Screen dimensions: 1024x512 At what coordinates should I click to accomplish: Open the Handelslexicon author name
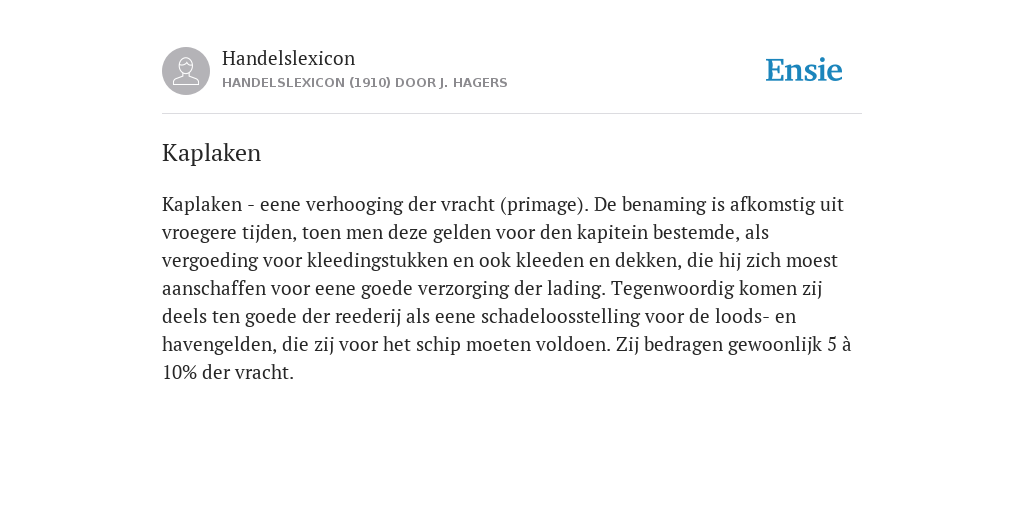pyautogui.click(x=289, y=58)
